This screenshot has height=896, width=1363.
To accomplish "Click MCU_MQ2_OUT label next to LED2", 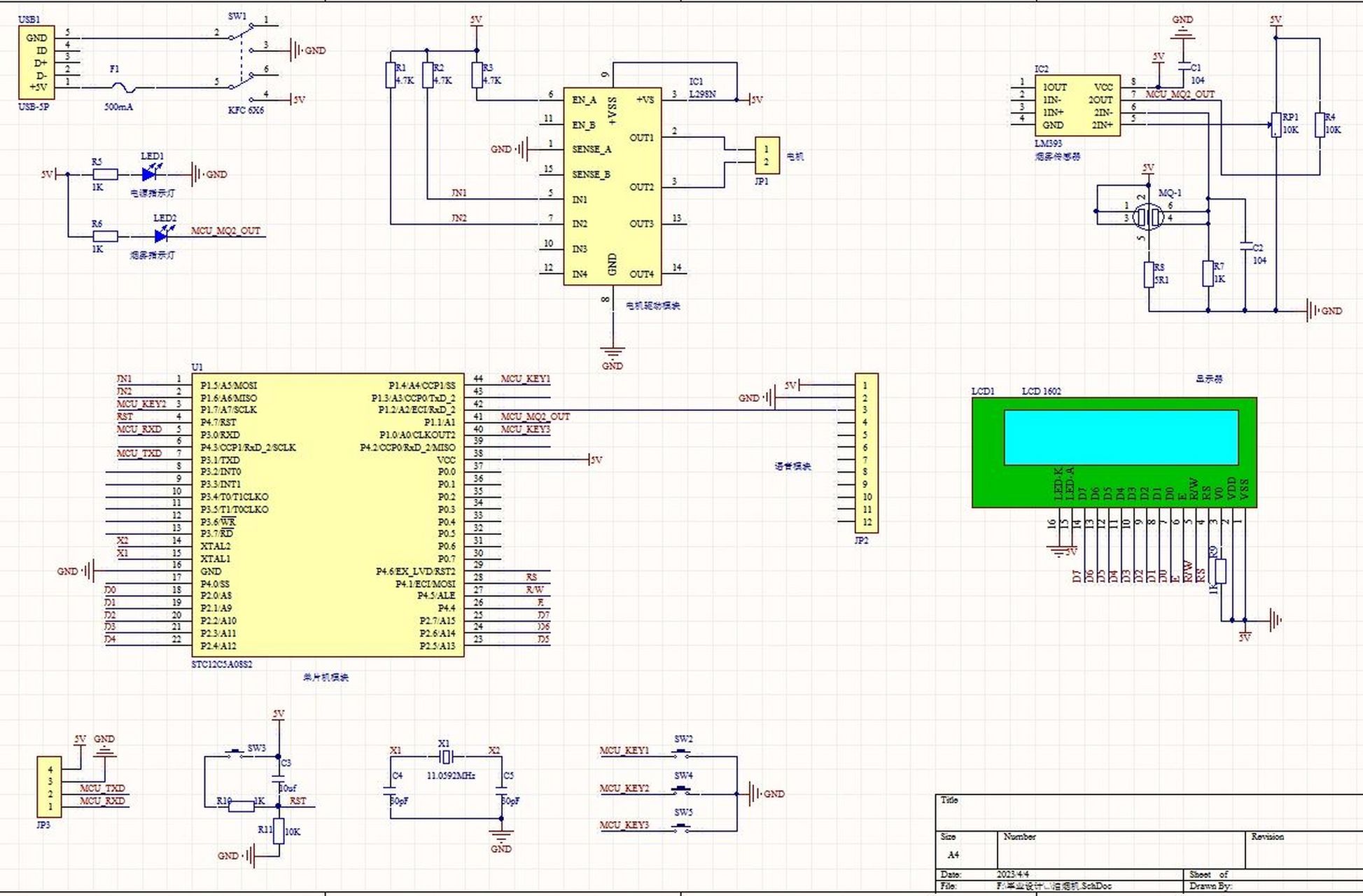I will point(225,230).
